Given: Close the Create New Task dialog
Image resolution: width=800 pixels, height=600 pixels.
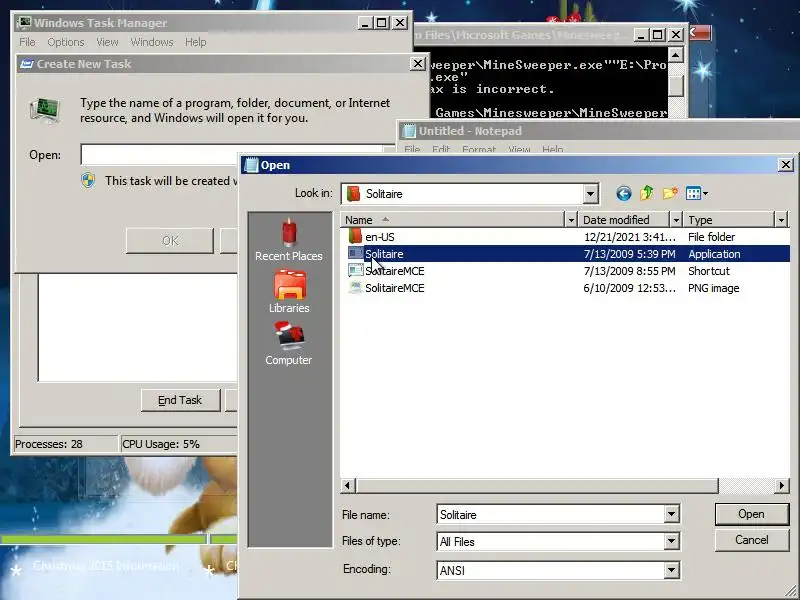Looking at the screenshot, I should (x=417, y=64).
